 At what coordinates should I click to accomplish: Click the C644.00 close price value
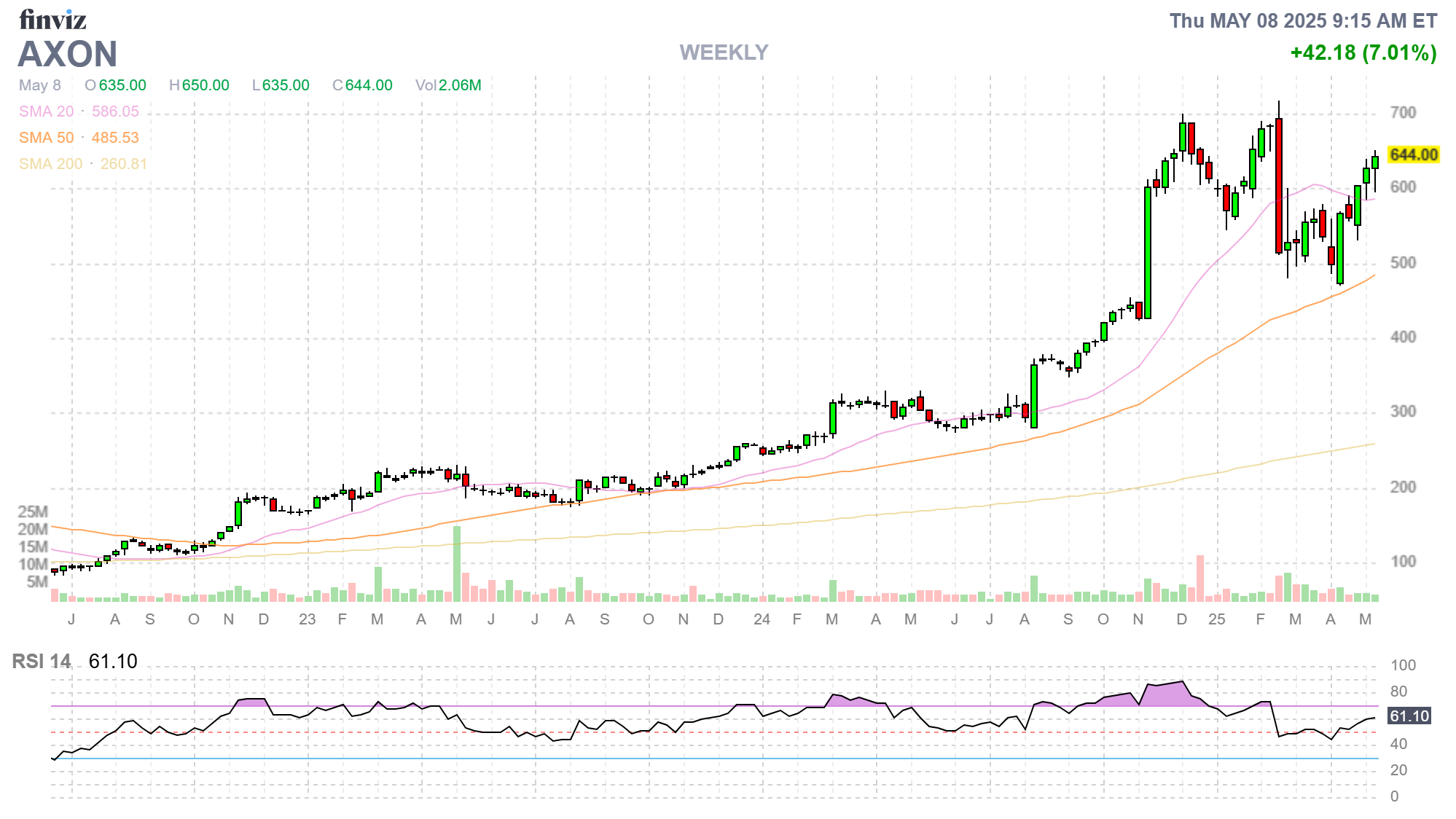(x=362, y=85)
